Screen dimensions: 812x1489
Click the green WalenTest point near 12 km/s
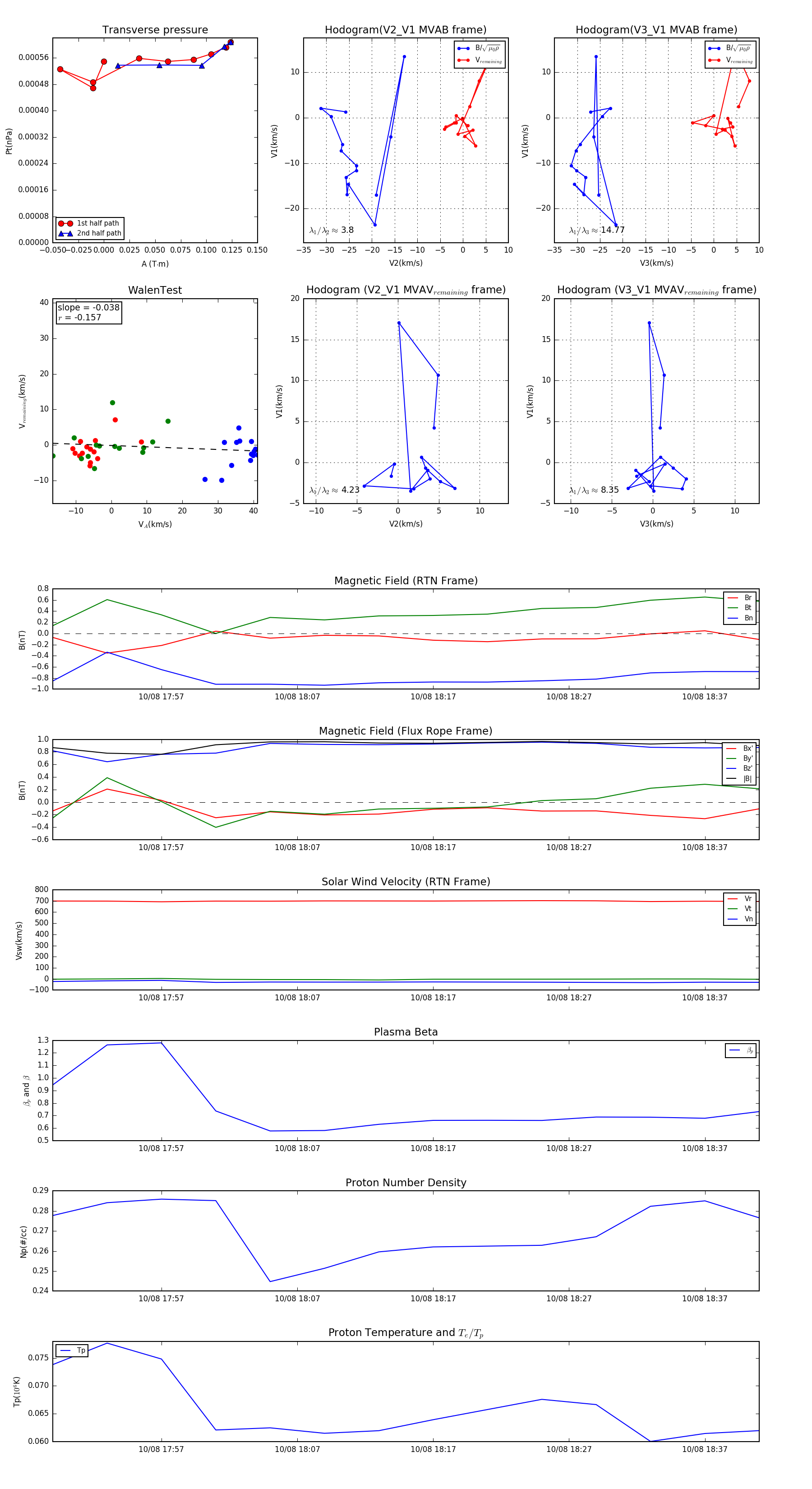113,403
